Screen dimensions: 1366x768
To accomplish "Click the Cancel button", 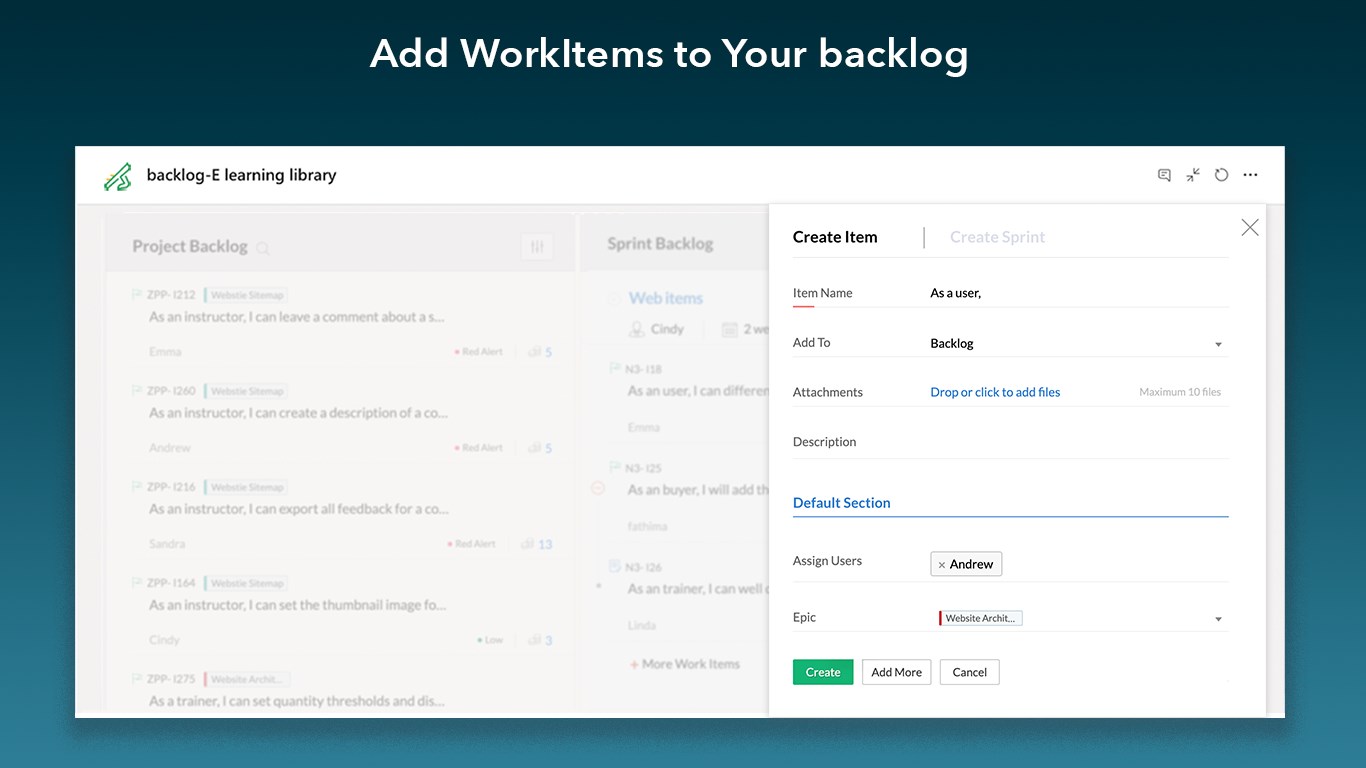I will (x=970, y=672).
